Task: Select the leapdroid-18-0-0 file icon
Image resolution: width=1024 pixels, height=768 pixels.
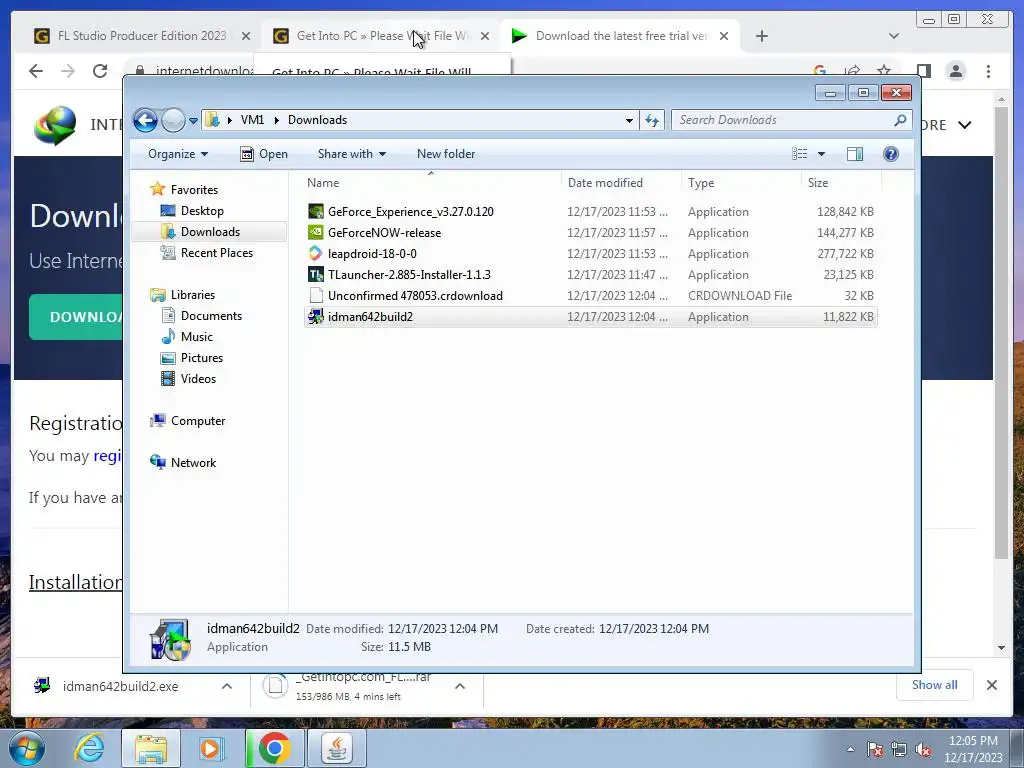Action: pyautogui.click(x=316, y=253)
